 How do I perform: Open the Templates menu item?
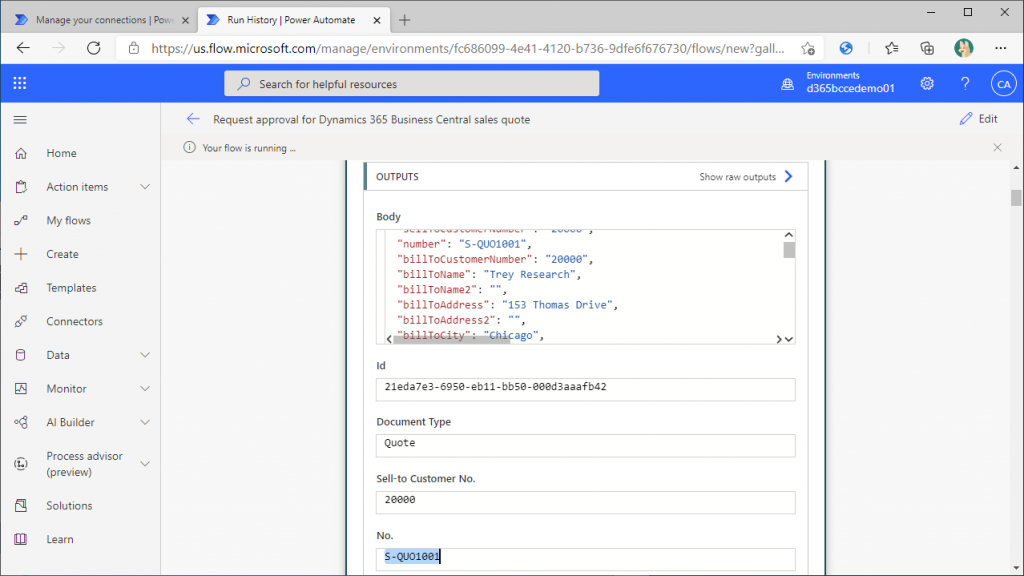click(x=71, y=287)
